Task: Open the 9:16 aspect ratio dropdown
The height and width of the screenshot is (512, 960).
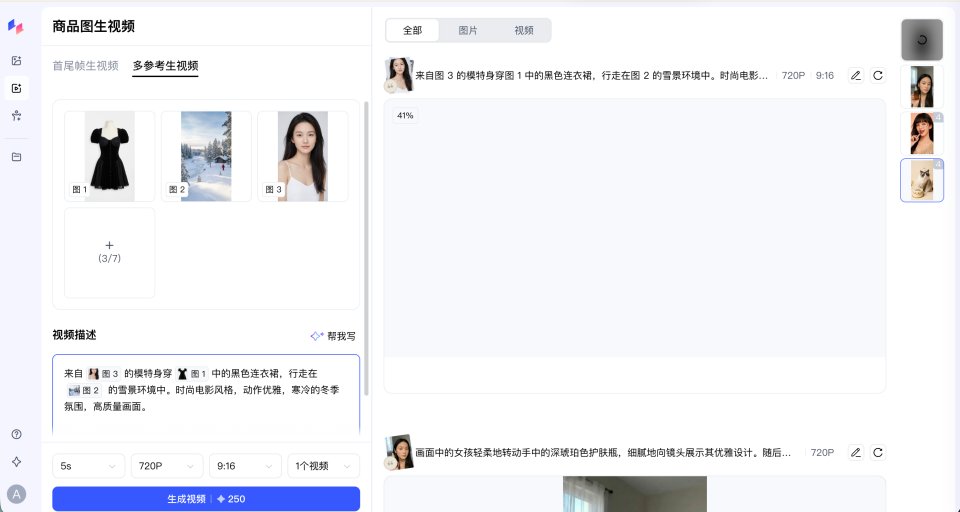Action: point(245,466)
